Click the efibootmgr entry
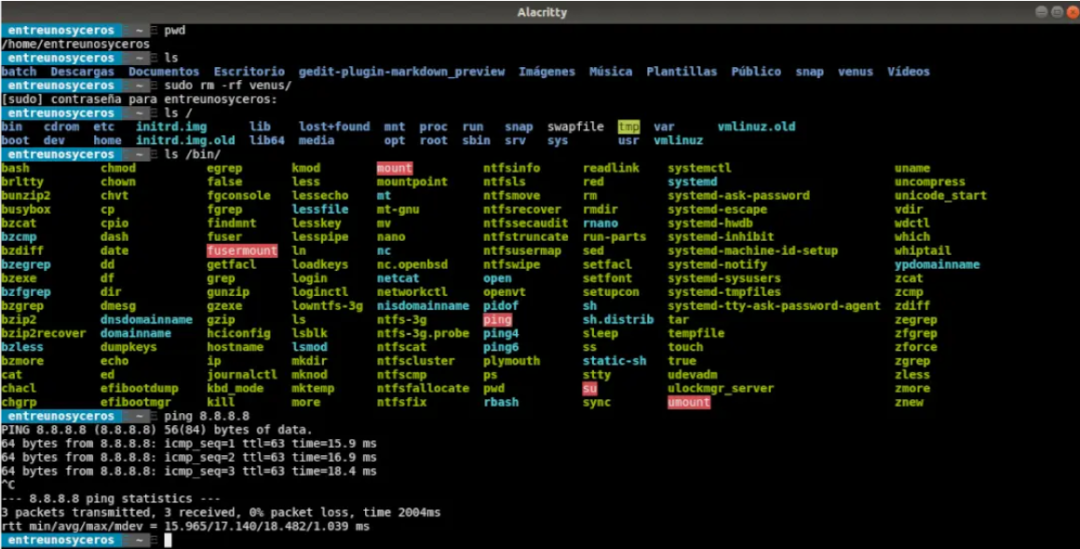This screenshot has height=549, width=1080. tap(136, 402)
